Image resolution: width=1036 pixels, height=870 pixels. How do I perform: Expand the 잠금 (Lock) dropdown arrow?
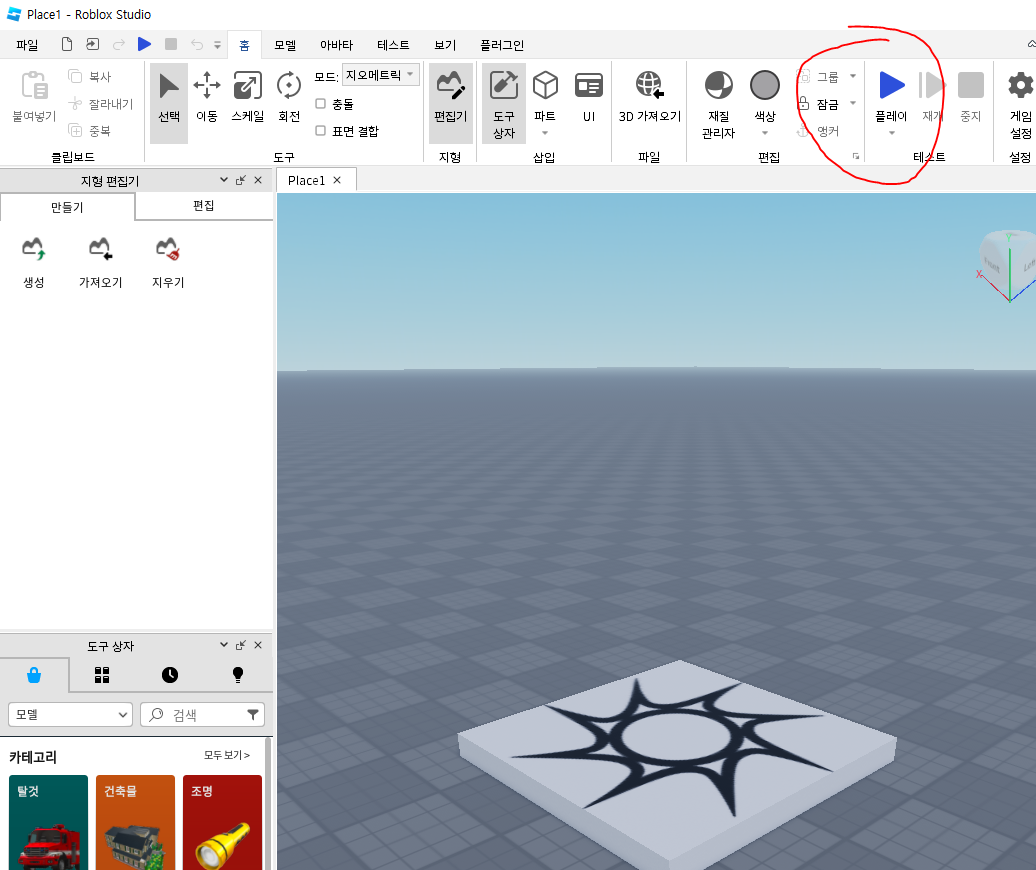pos(853,104)
